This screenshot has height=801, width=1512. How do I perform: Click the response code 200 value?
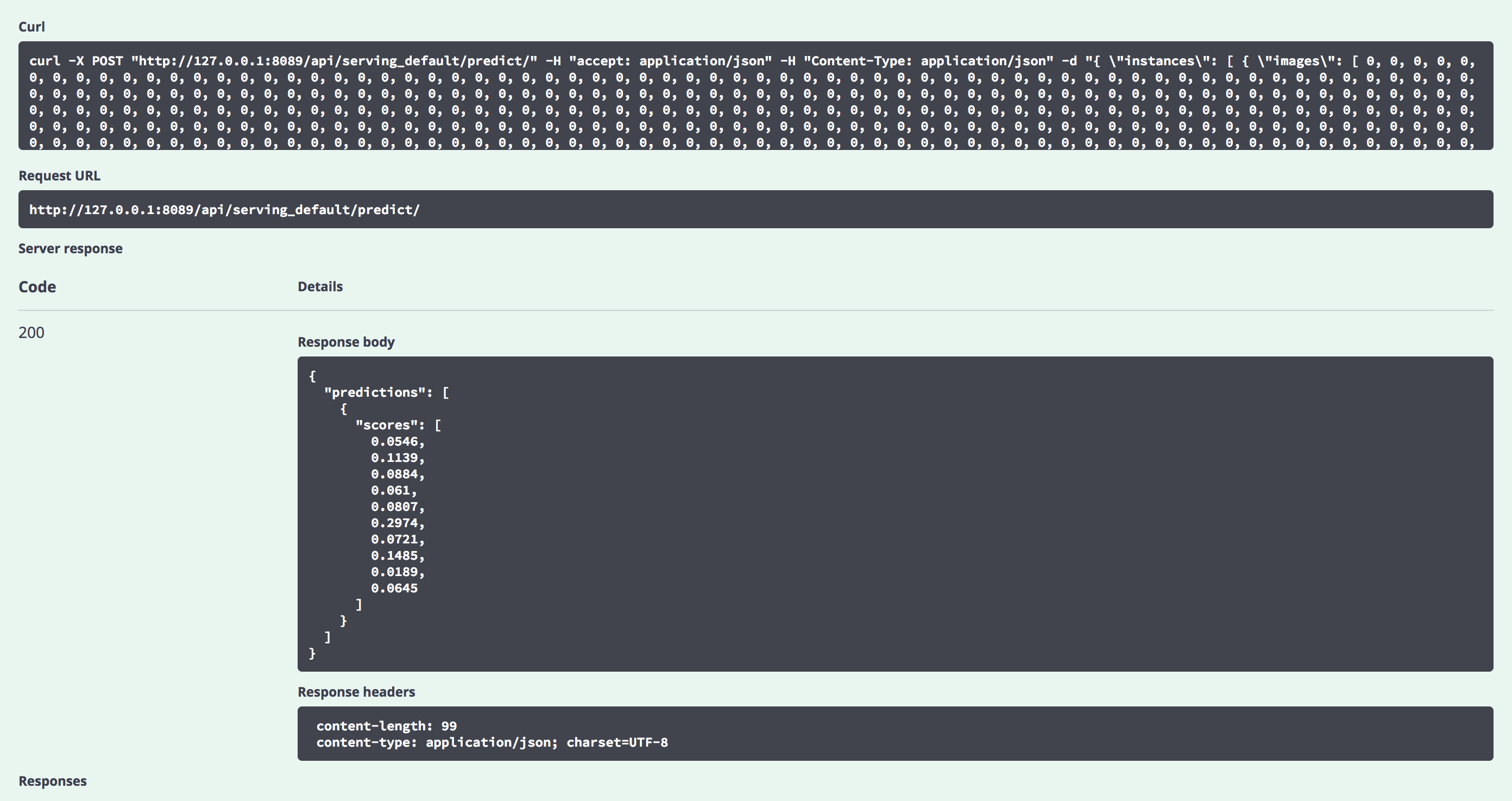(31, 333)
